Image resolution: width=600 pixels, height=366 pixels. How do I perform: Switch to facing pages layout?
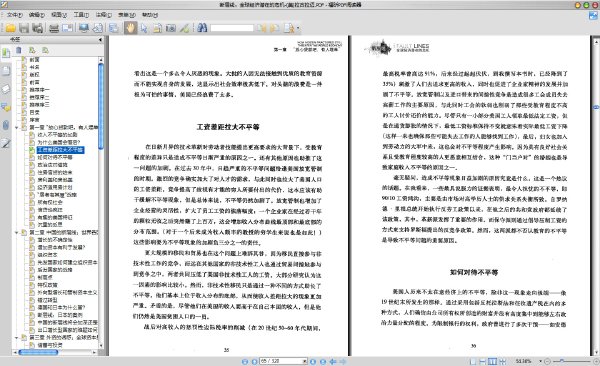(x=492, y=361)
